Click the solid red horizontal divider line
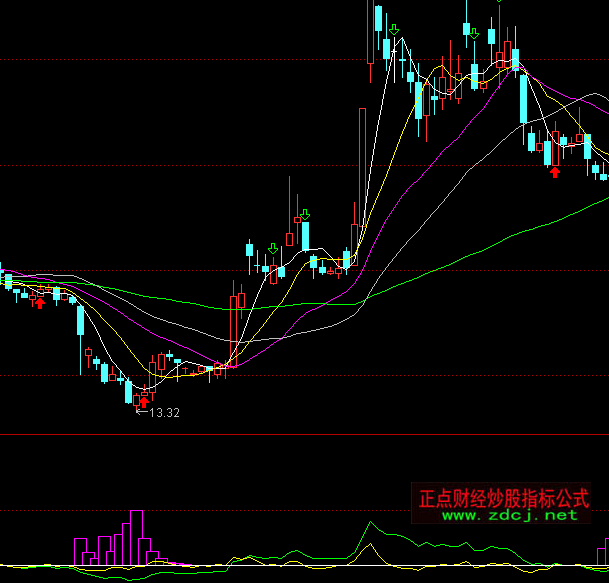The width and height of the screenshot is (609, 583). [x=300, y=435]
